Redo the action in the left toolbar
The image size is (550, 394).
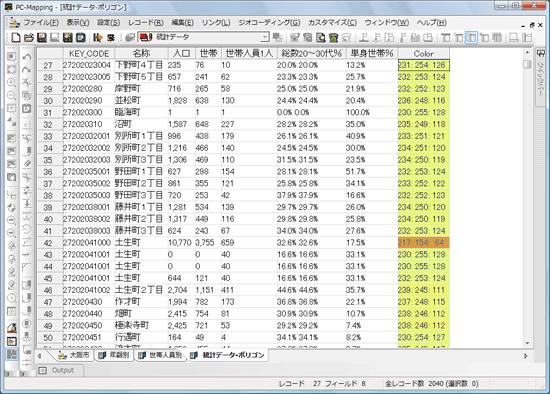[x=27, y=70]
